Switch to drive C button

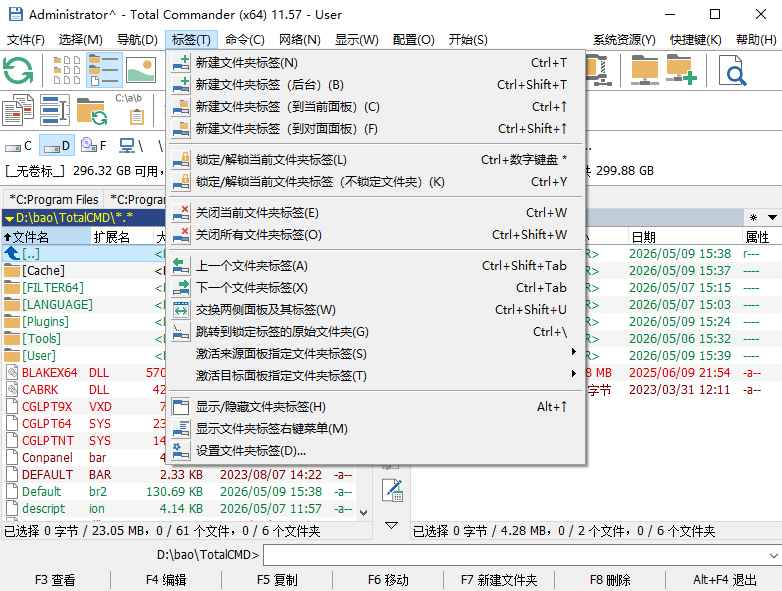coord(19,146)
